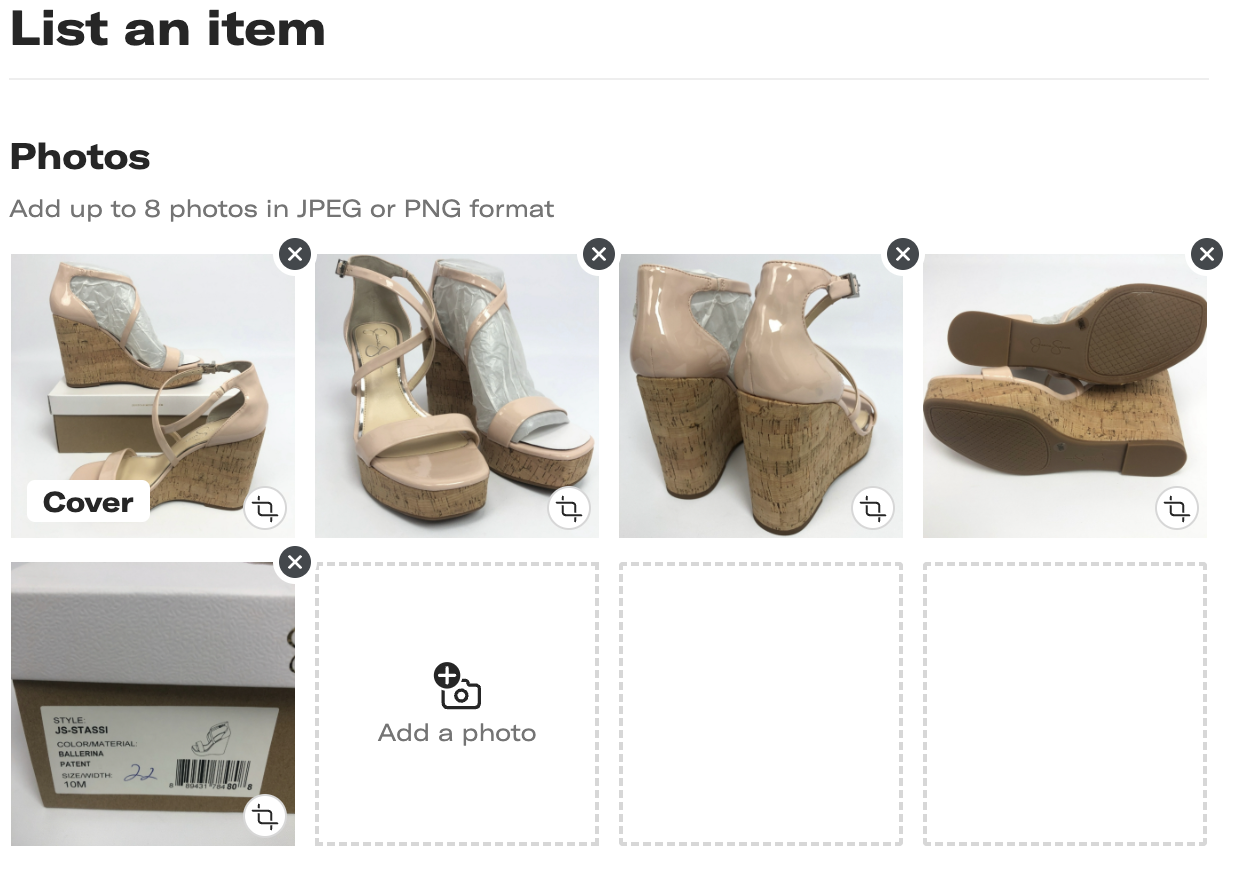Remove the second photo of front sandals
This screenshot has width=1248, height=878.
click(598, 254)
